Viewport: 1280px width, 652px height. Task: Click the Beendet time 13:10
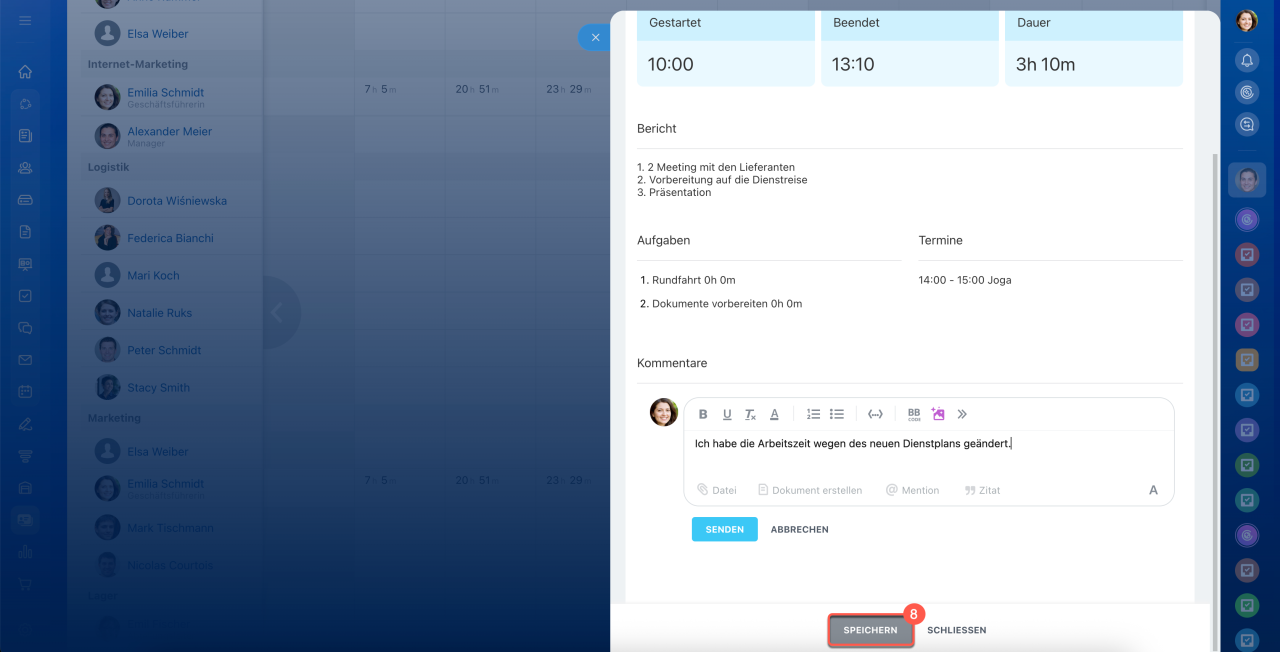point(853,64)
